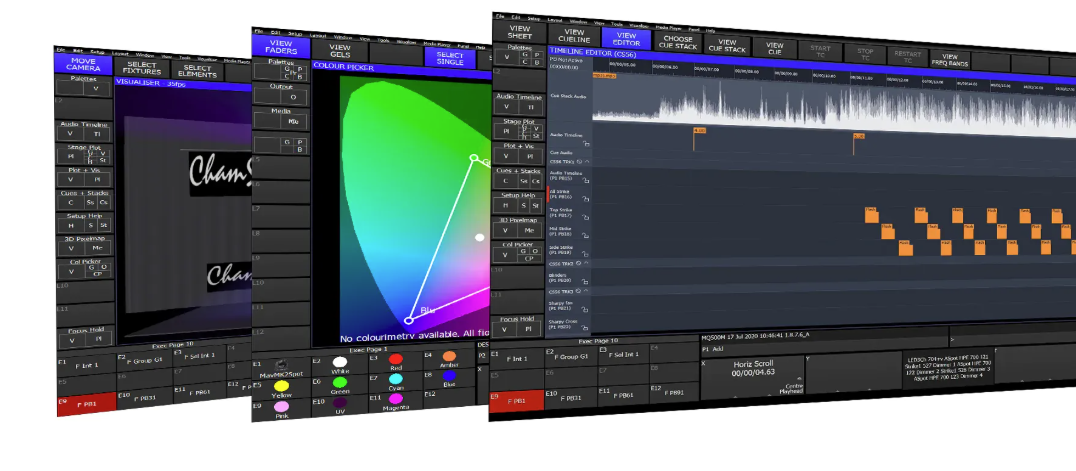Click Focus Hold V button in timeline window
Image resolution: width=1076 pixels, height=471 pixels.
pyautogui.click(x=506, y=330)
